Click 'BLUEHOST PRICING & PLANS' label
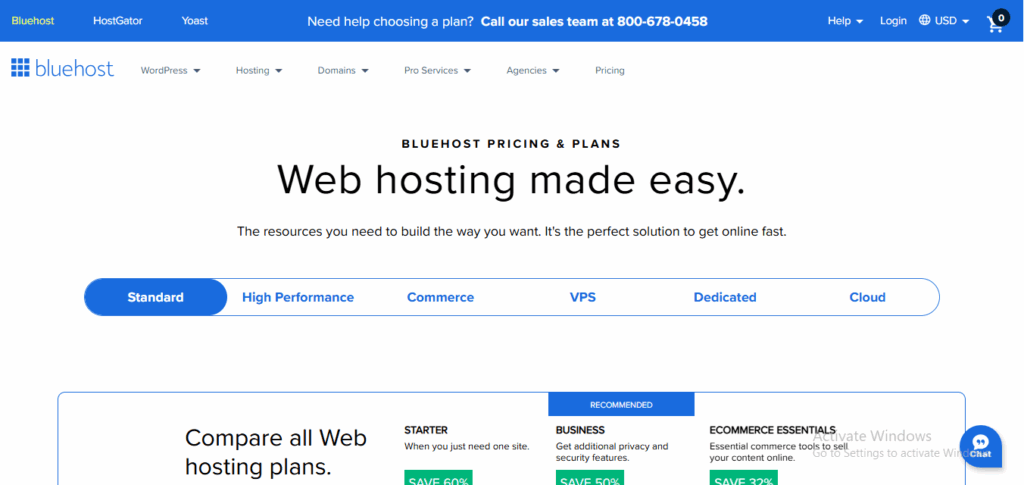The image size is (1024, 485). pos(511,144)
